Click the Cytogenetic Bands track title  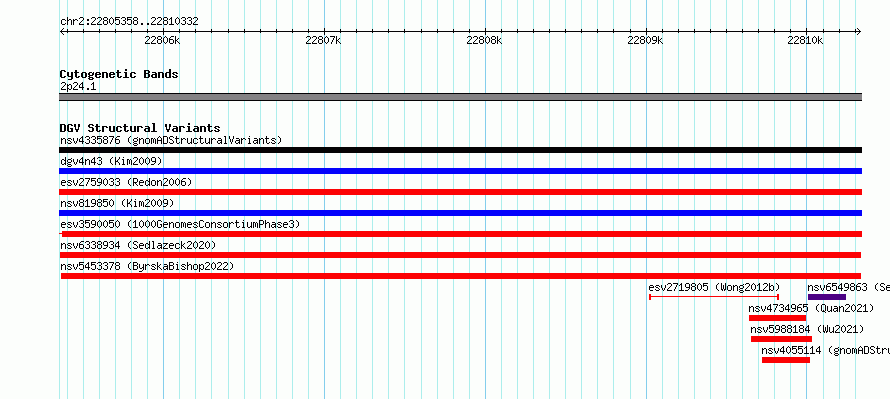(119, 74)
